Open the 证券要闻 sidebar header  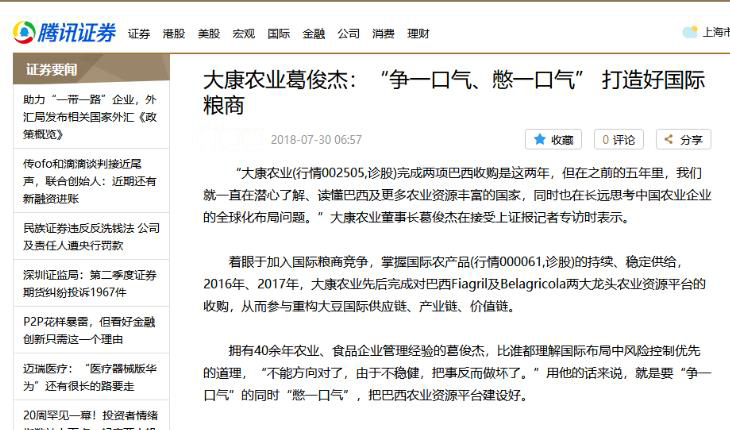coord(91,69)
